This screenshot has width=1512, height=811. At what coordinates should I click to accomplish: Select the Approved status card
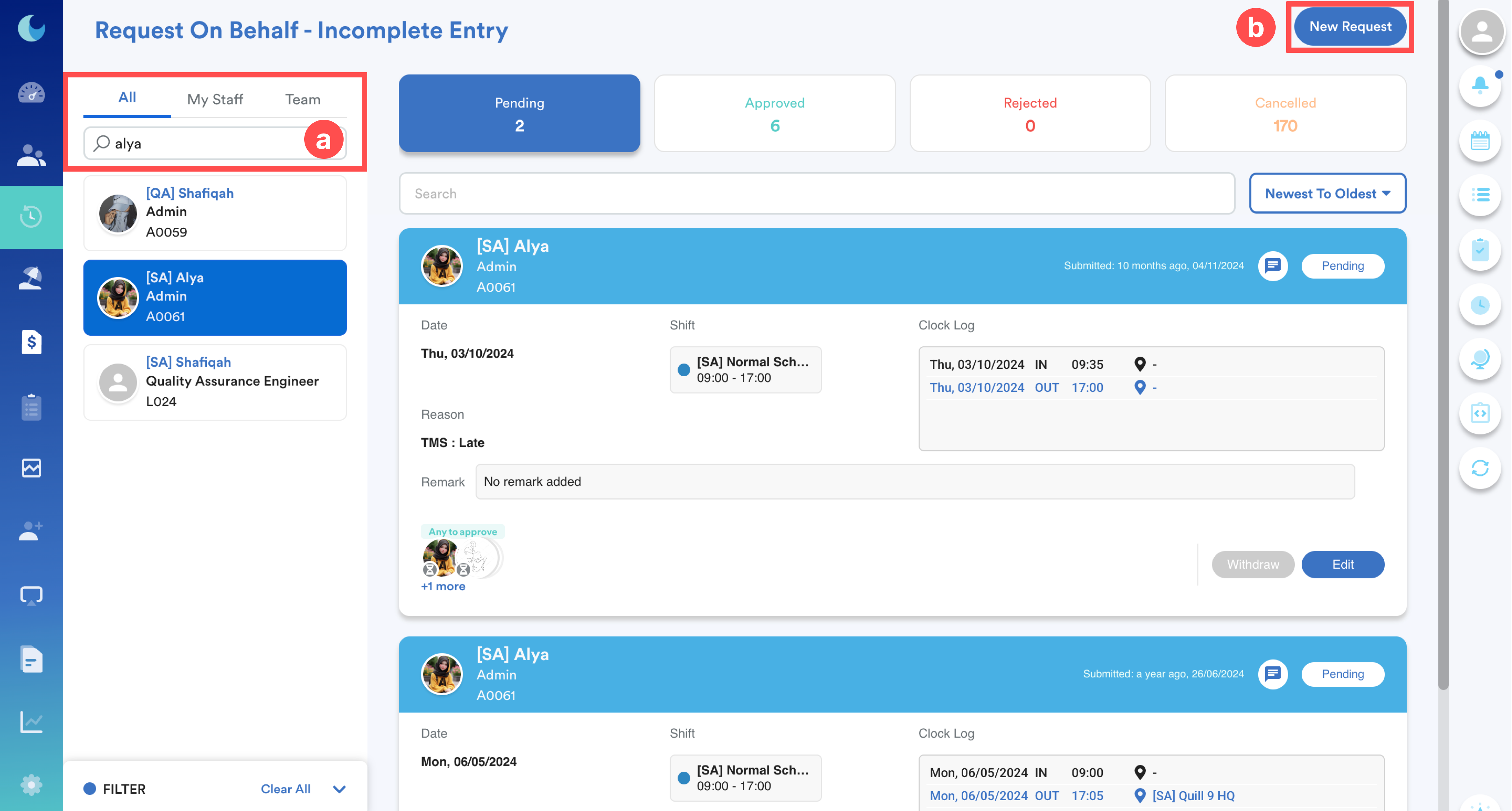point(774,113)
